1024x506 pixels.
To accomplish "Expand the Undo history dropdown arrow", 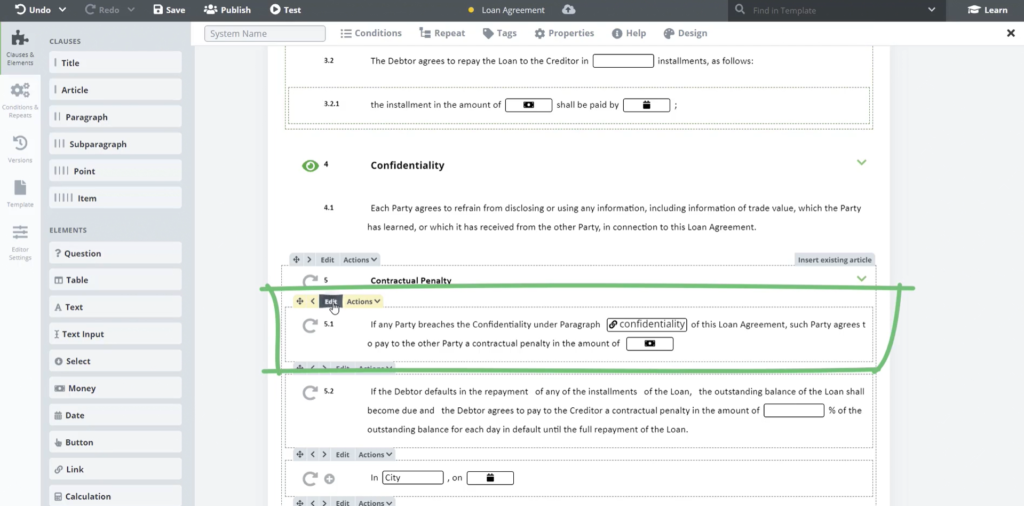I will [x=63, y=10].
